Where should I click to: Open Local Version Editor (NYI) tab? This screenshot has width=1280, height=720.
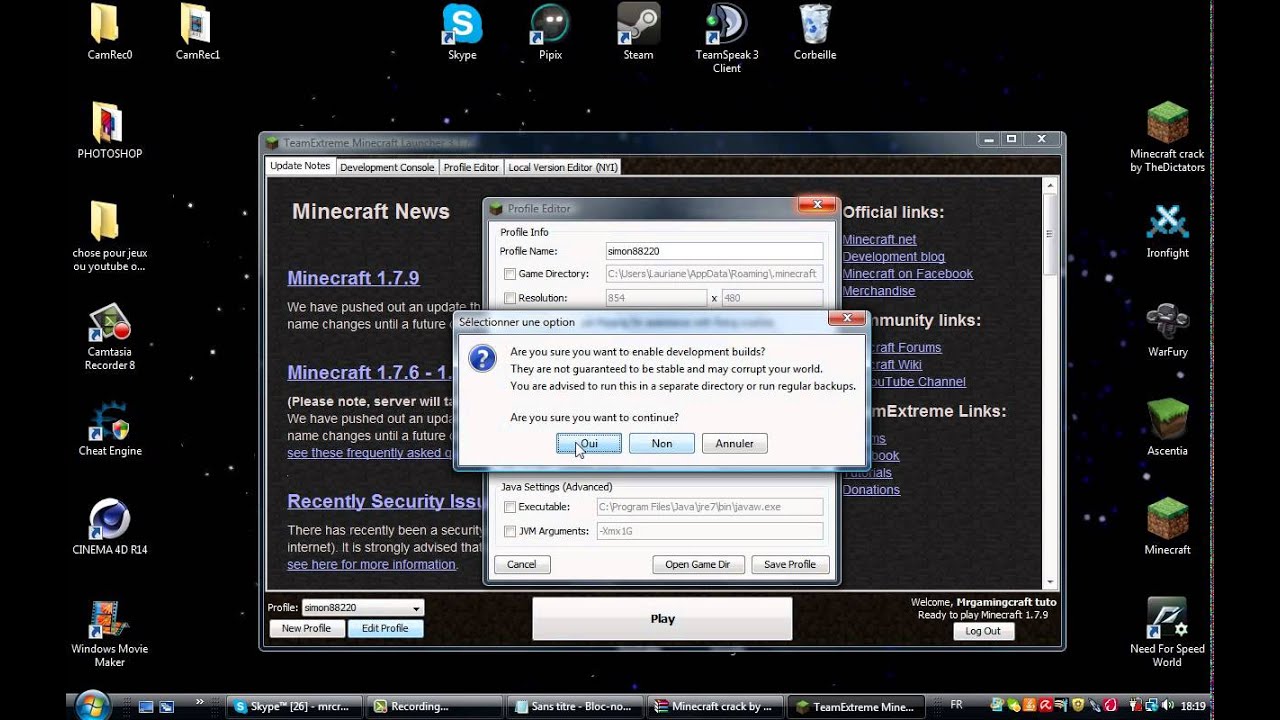coord(563,167)
